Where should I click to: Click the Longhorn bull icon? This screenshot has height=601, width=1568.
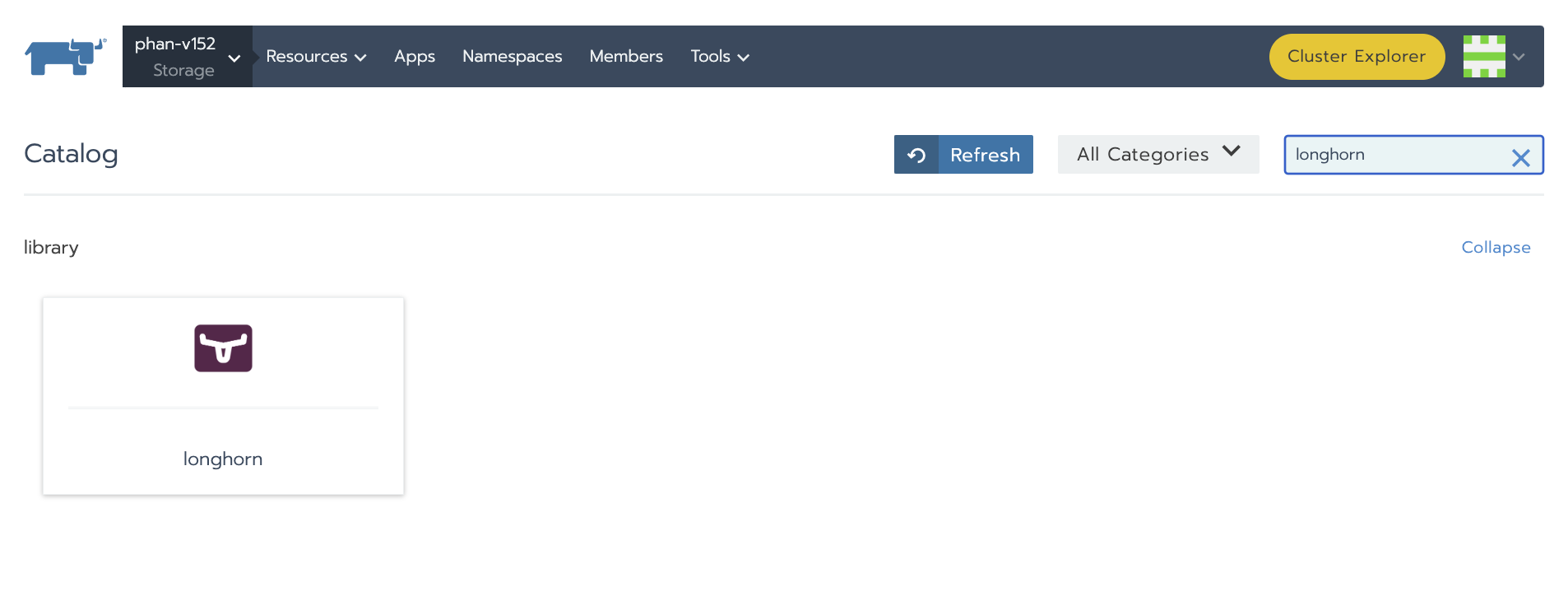tap(223, 348)
